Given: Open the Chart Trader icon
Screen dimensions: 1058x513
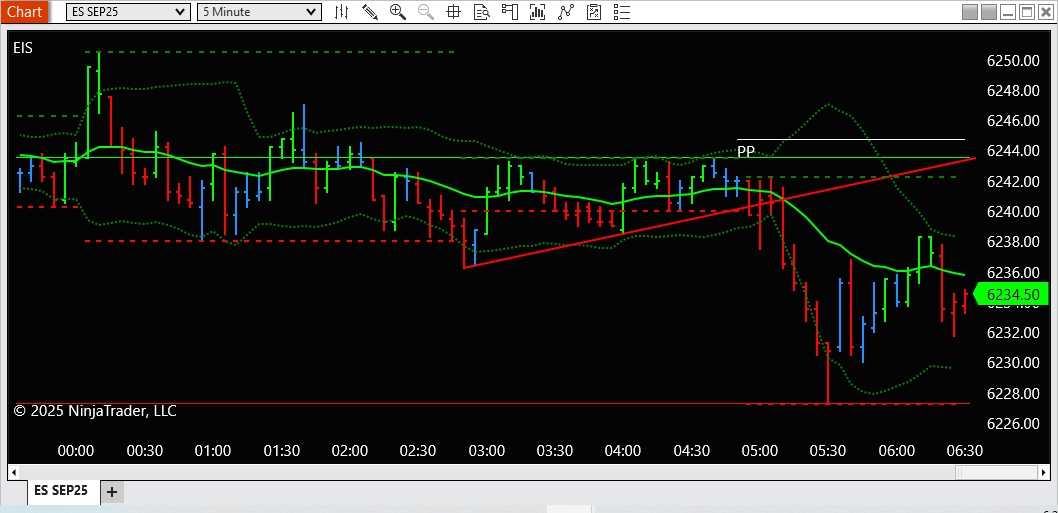Looking at the screenshot, I should (509, 11).
